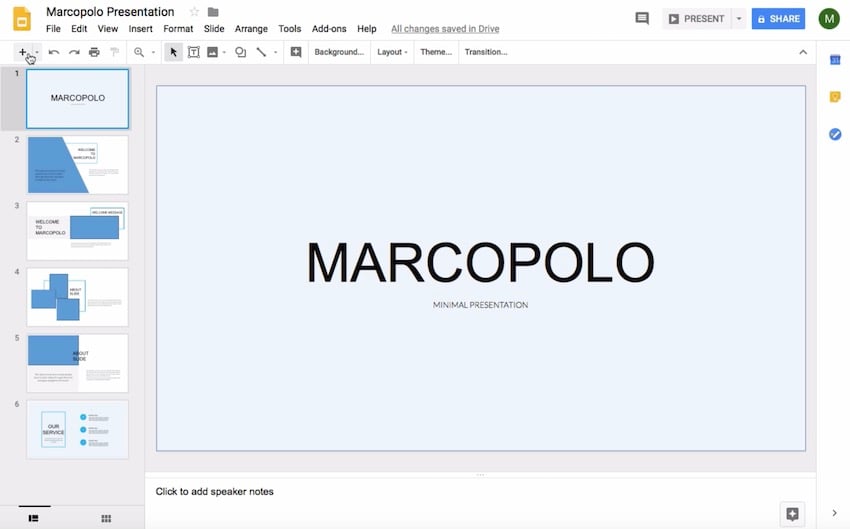Open the Google Keep sidebar icon
The height and width of the screenshot is (529, 850).
[x=834, y=97]
